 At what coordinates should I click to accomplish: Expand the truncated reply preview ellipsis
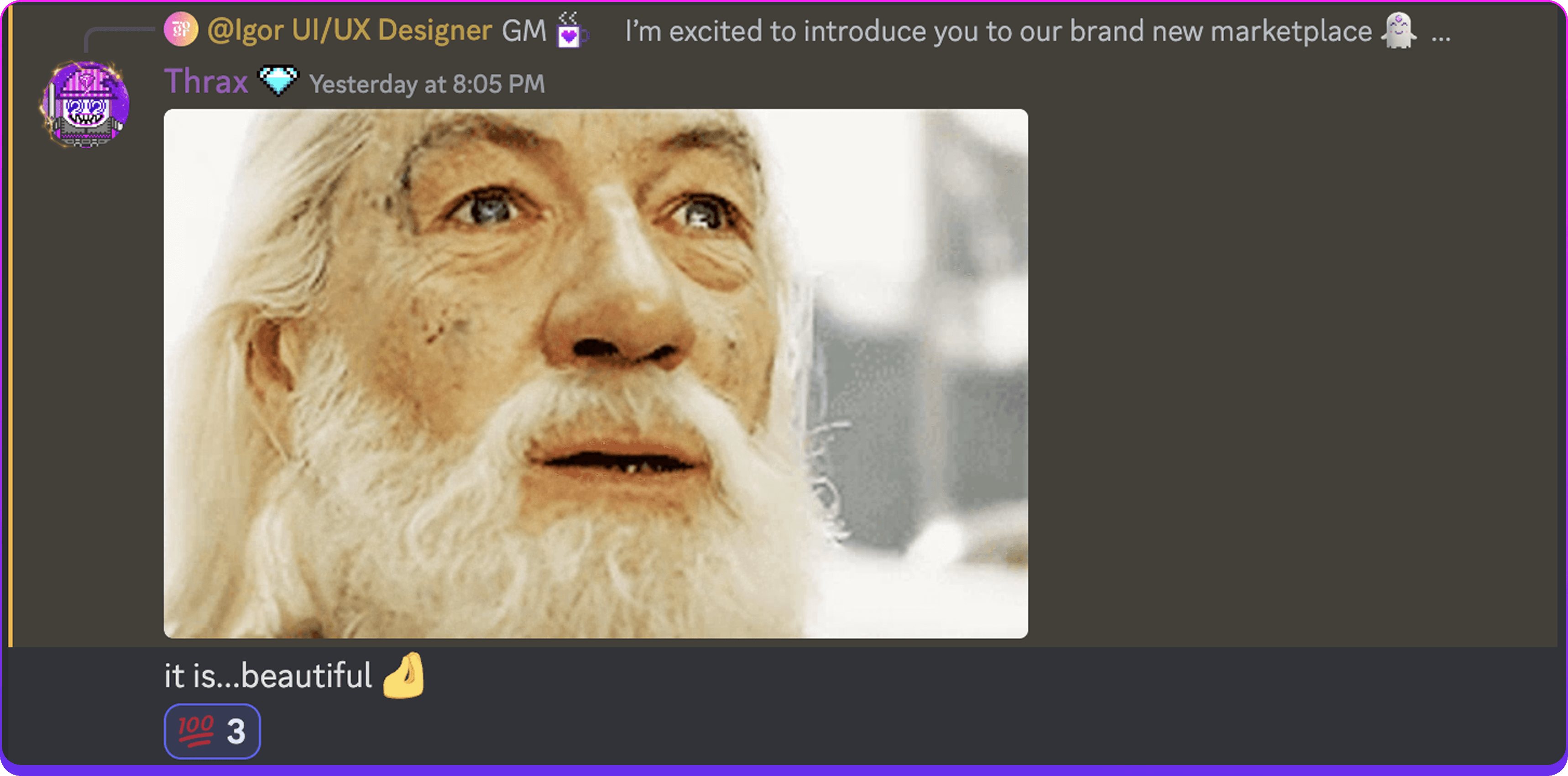(1441, 37)
